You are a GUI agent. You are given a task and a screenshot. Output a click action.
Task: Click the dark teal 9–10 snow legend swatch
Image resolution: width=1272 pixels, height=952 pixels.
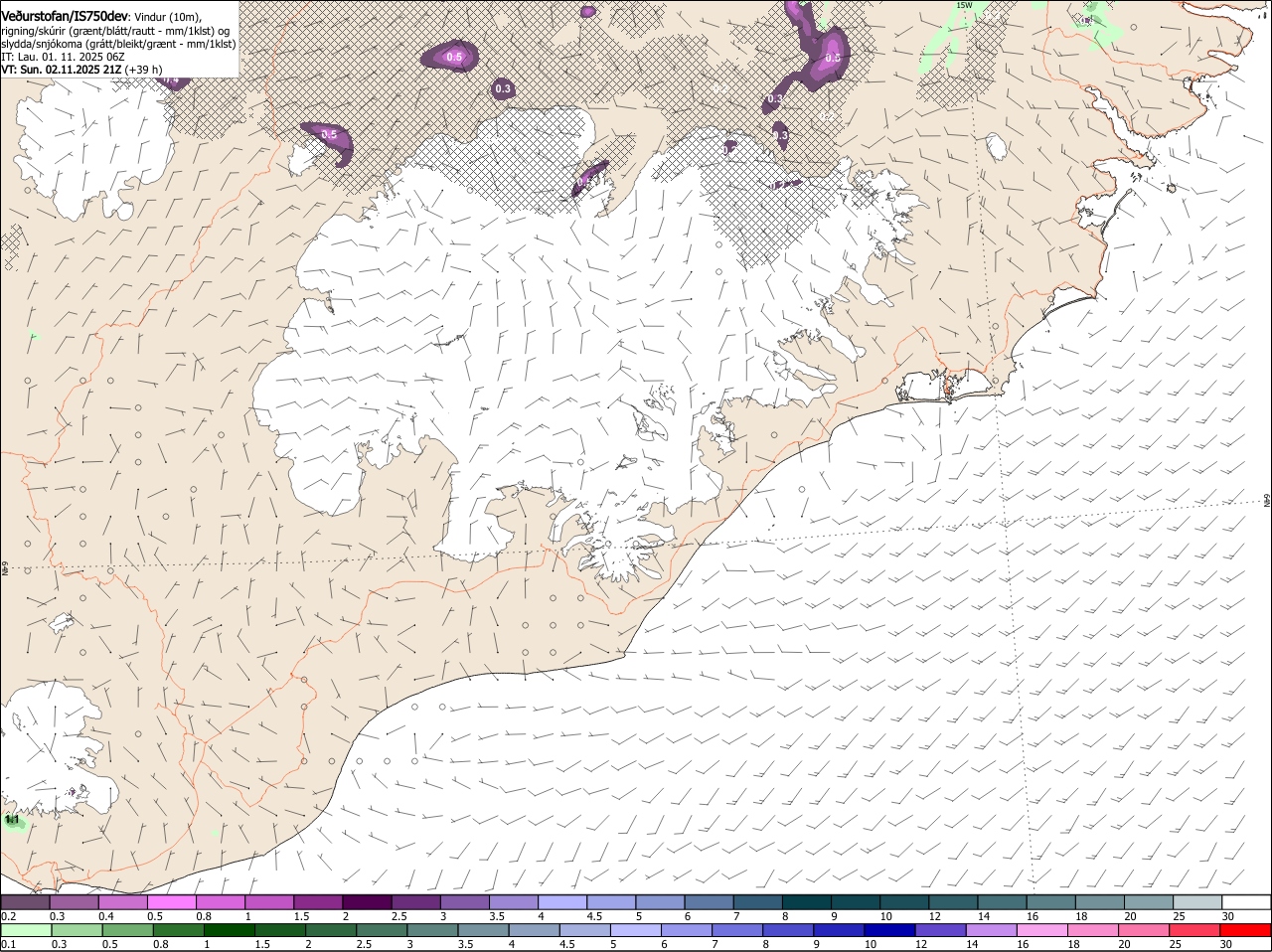(857, 902)
